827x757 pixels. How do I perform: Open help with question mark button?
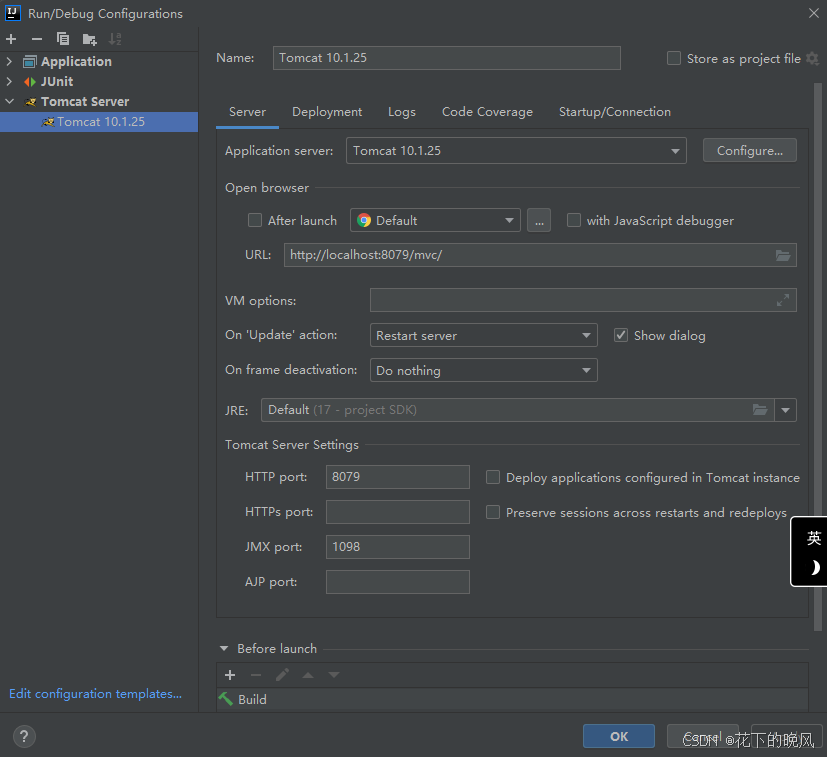pyautogui.click(x=24, y=736)
